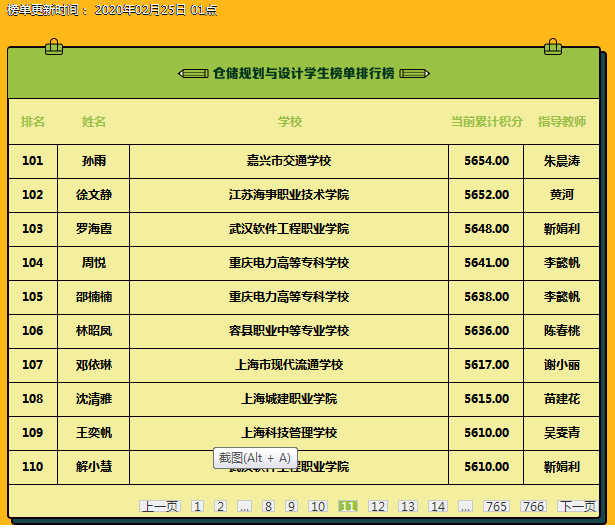This screenshot has width=615, height=529.
Task: Jump to page 765
Action: (x=497, y=507)
